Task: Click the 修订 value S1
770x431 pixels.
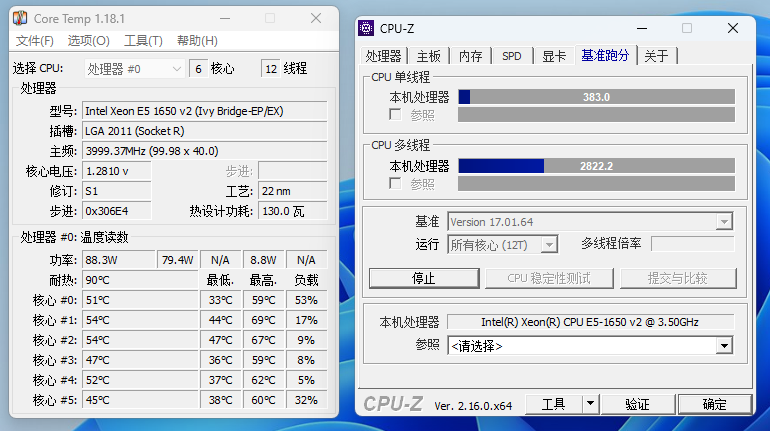Action: [116, 191]
